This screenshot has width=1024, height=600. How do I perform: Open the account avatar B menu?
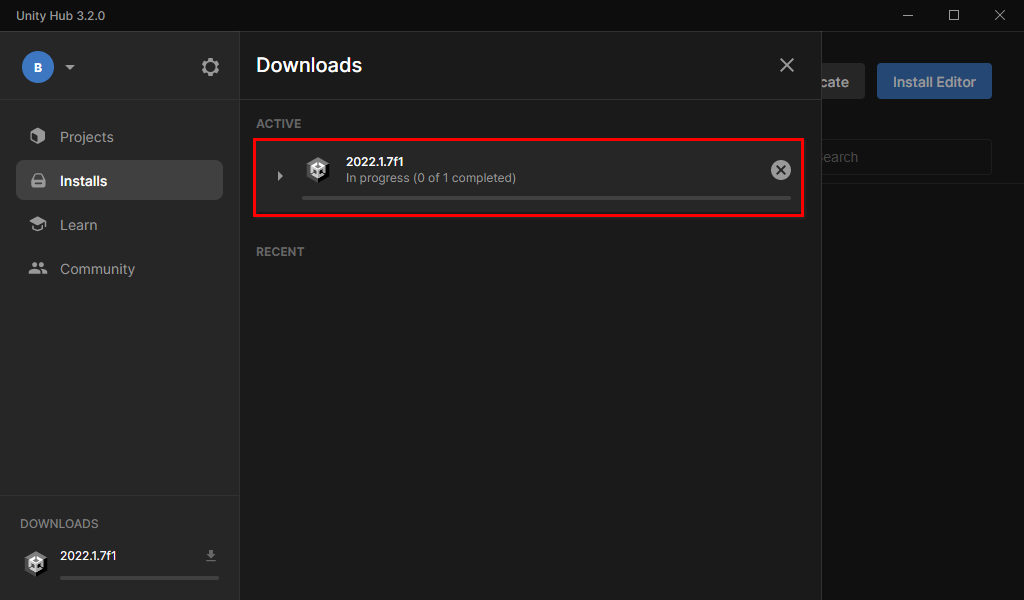[38, 67]
